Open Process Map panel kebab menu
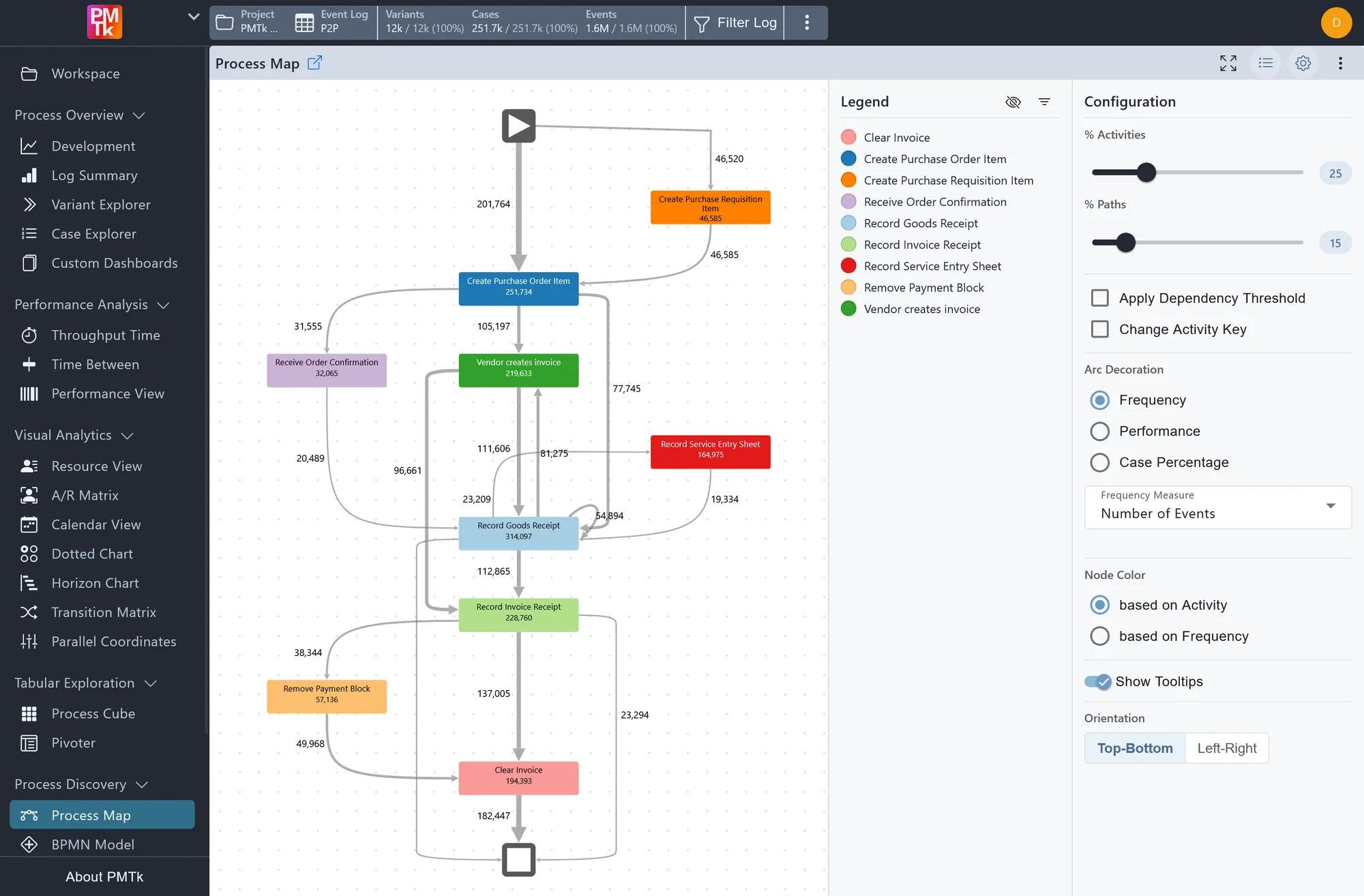The width and height of the screenshot is (1364, 896). (x=1340, y=63)
